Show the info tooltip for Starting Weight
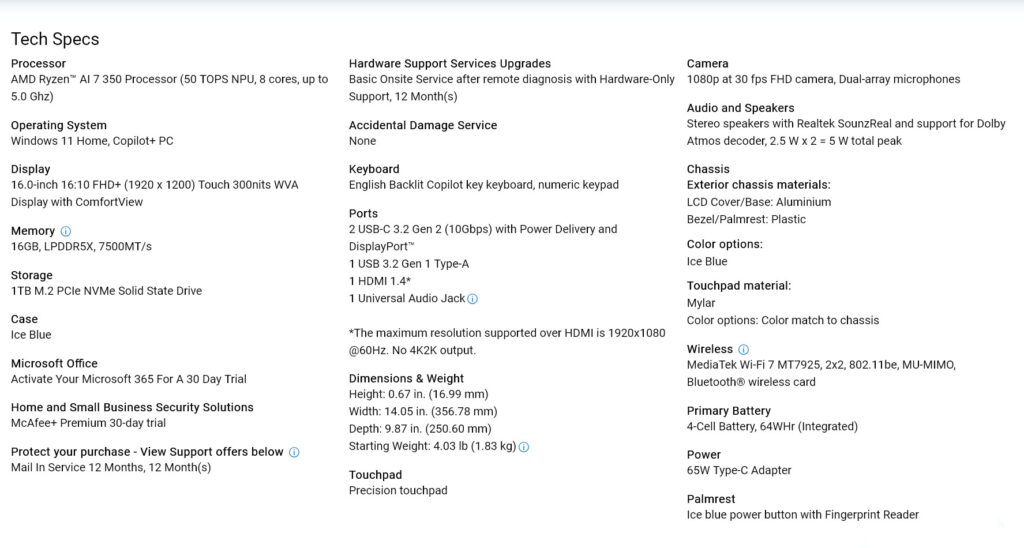This screenshot has width=1024, height=548. pyautogui.click(x=524, y=447)
